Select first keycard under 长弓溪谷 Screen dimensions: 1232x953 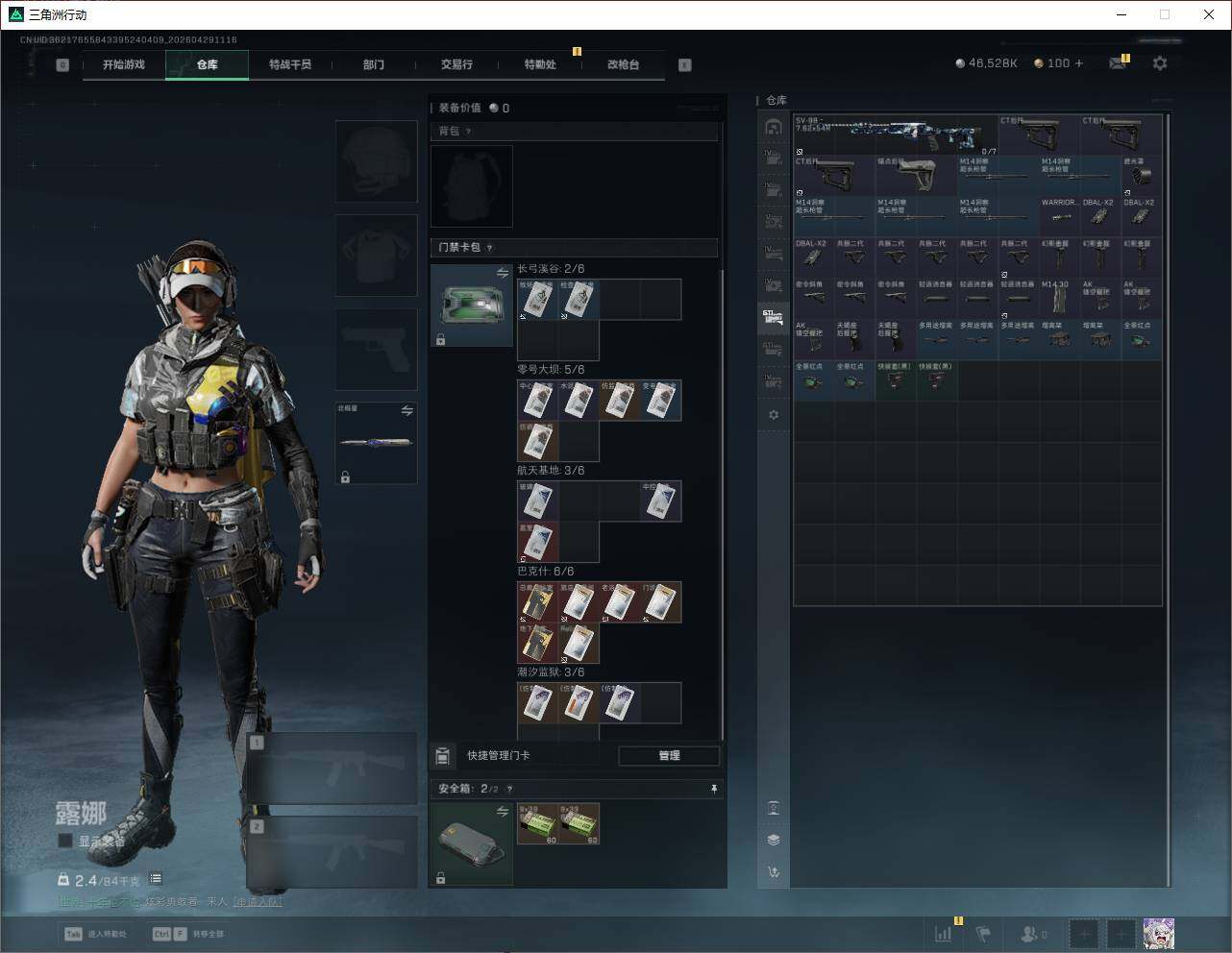pyautogui.click(x=538, y=300)
